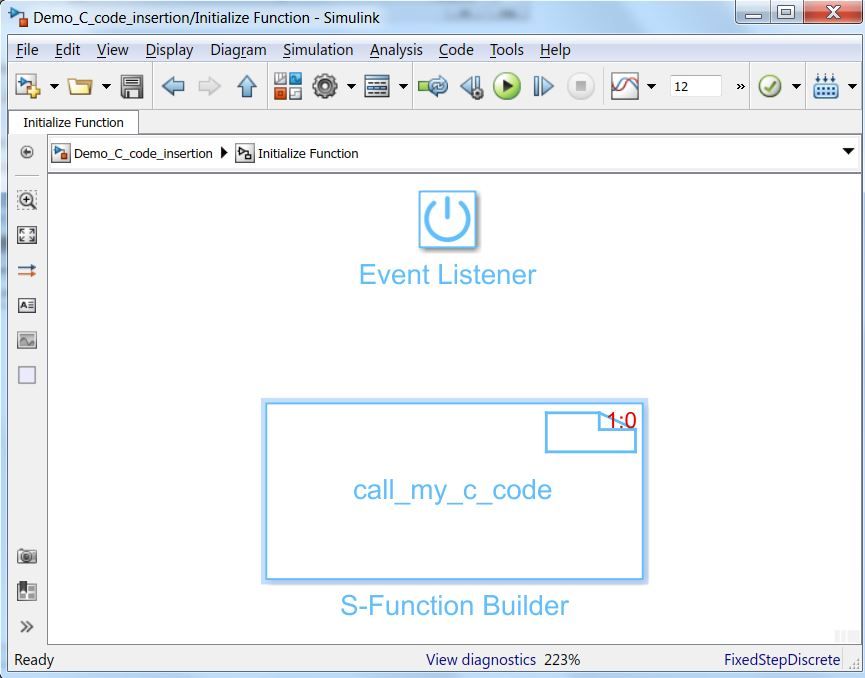Open the Edit menu

67,50
